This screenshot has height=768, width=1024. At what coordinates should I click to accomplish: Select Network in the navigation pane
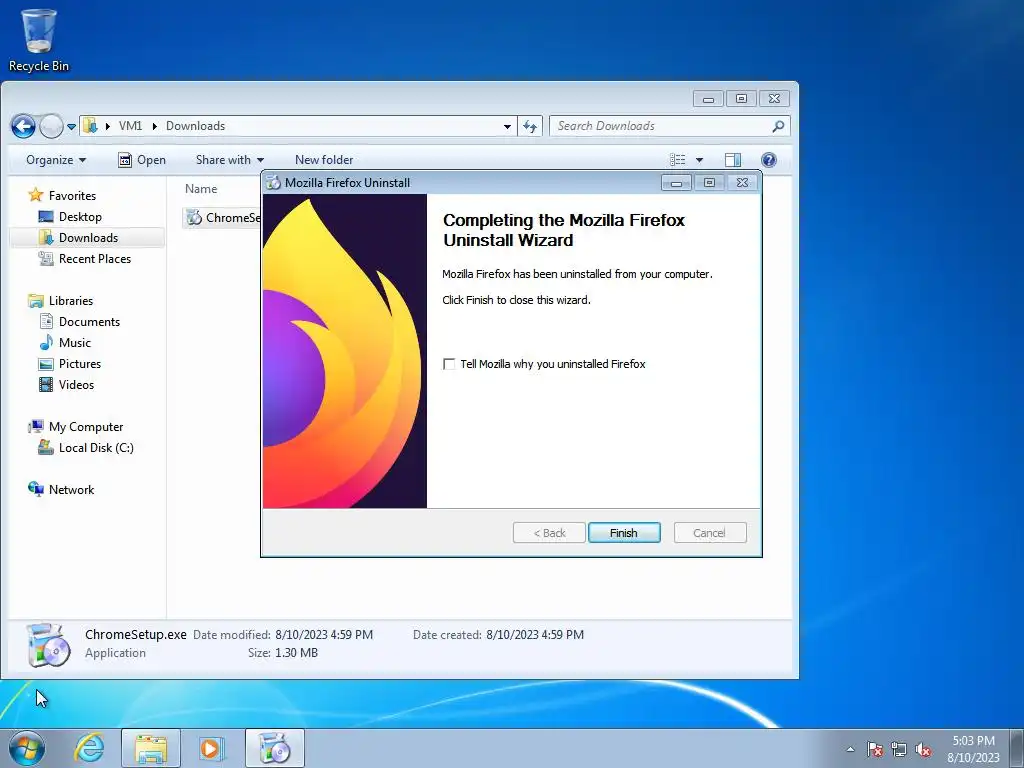(x=61, y=489)
